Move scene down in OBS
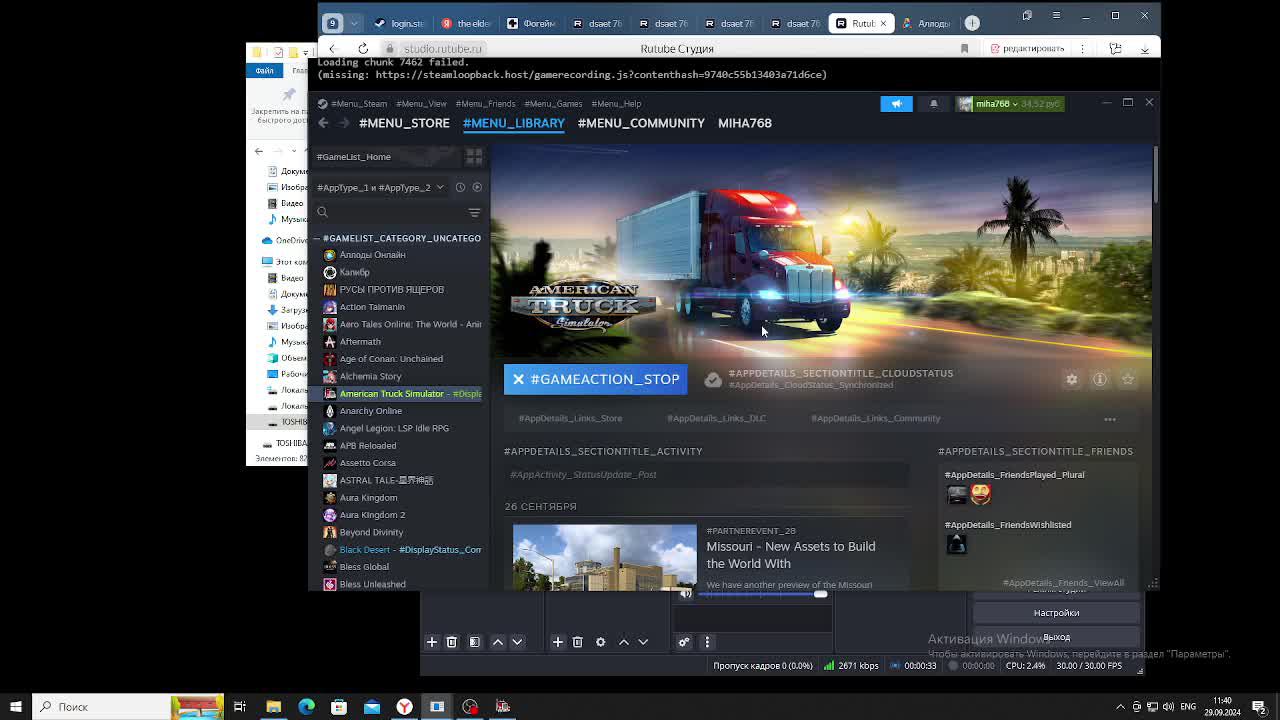 coord(517,642)
